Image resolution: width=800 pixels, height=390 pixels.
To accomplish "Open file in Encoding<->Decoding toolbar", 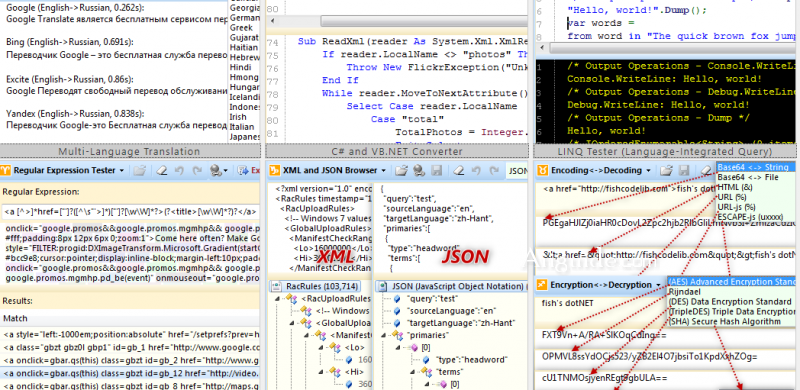I will point(665,170).
